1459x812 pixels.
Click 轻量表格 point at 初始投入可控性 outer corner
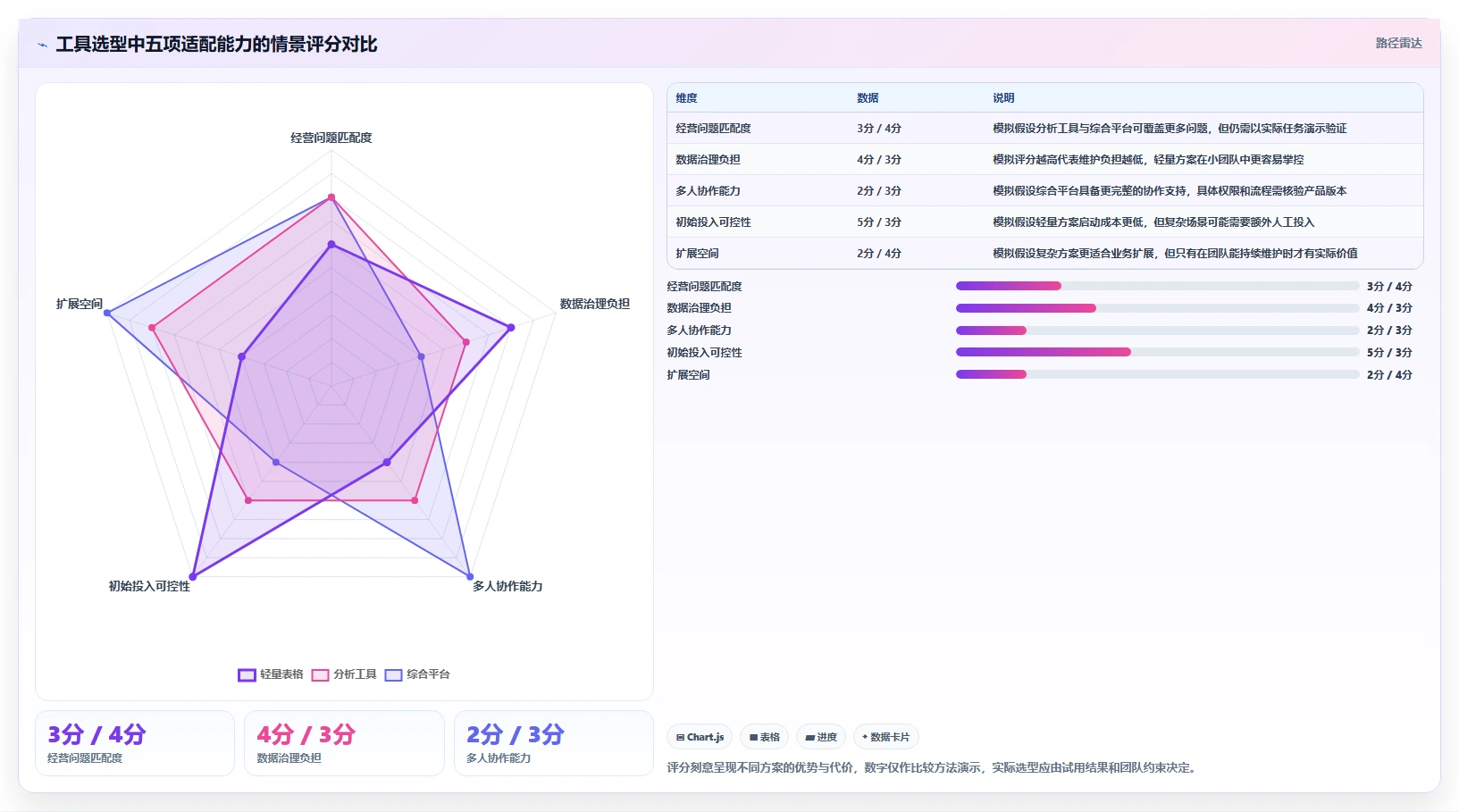192,577
